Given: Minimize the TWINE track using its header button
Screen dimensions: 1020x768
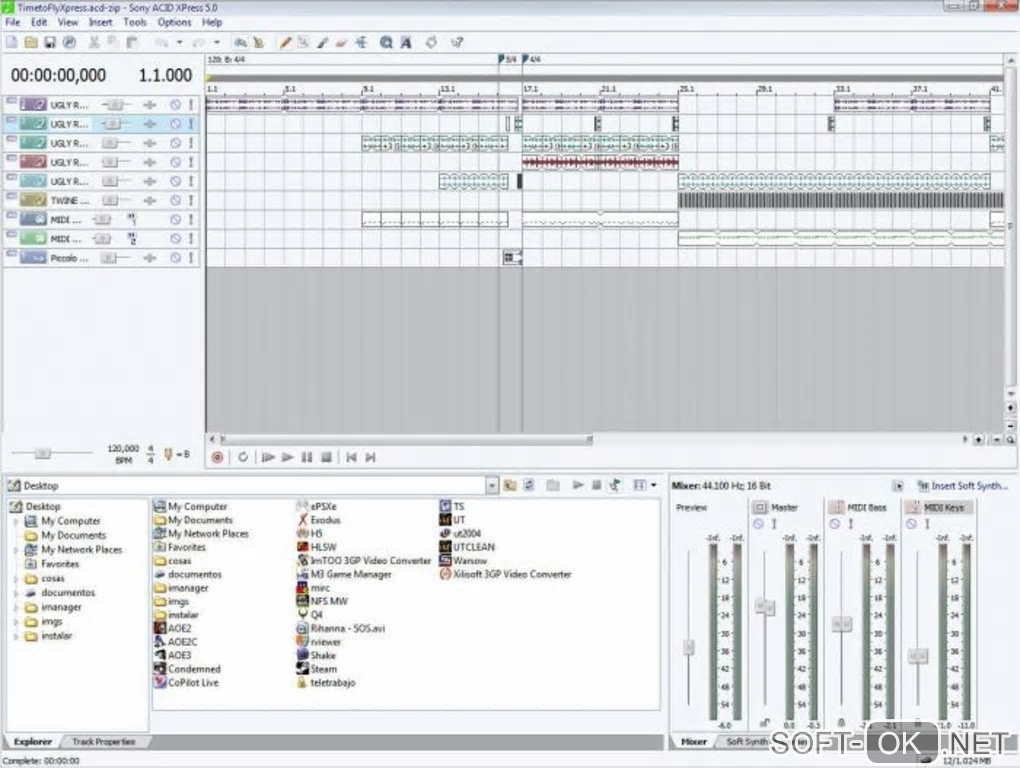Looking at the screenshot, I should point(11,195).
